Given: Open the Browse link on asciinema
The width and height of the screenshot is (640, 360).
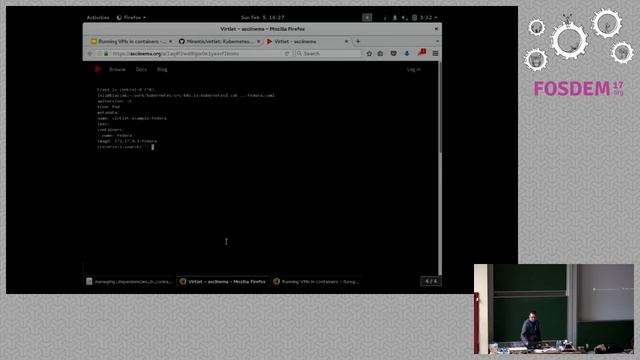Looking at the screenshot, I should 117,69.
